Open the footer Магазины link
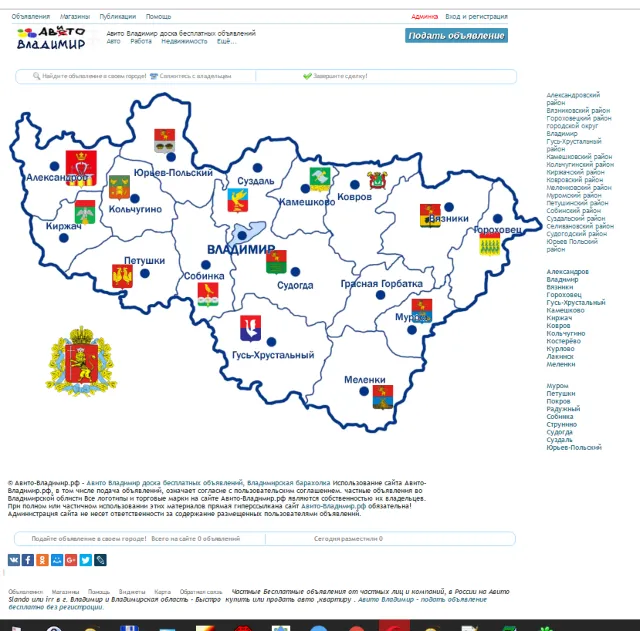This screenshot has width=640, height=640. pyautogui.click(x=65, y=591)
